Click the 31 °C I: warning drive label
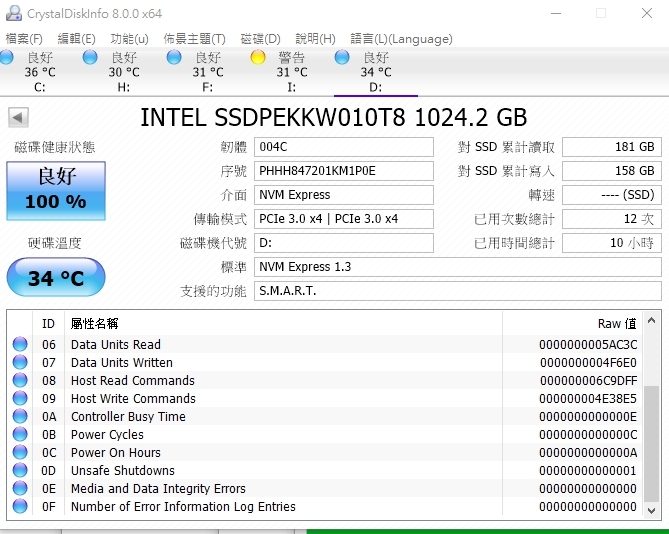 pyautogui.click(x=292, y=72)
